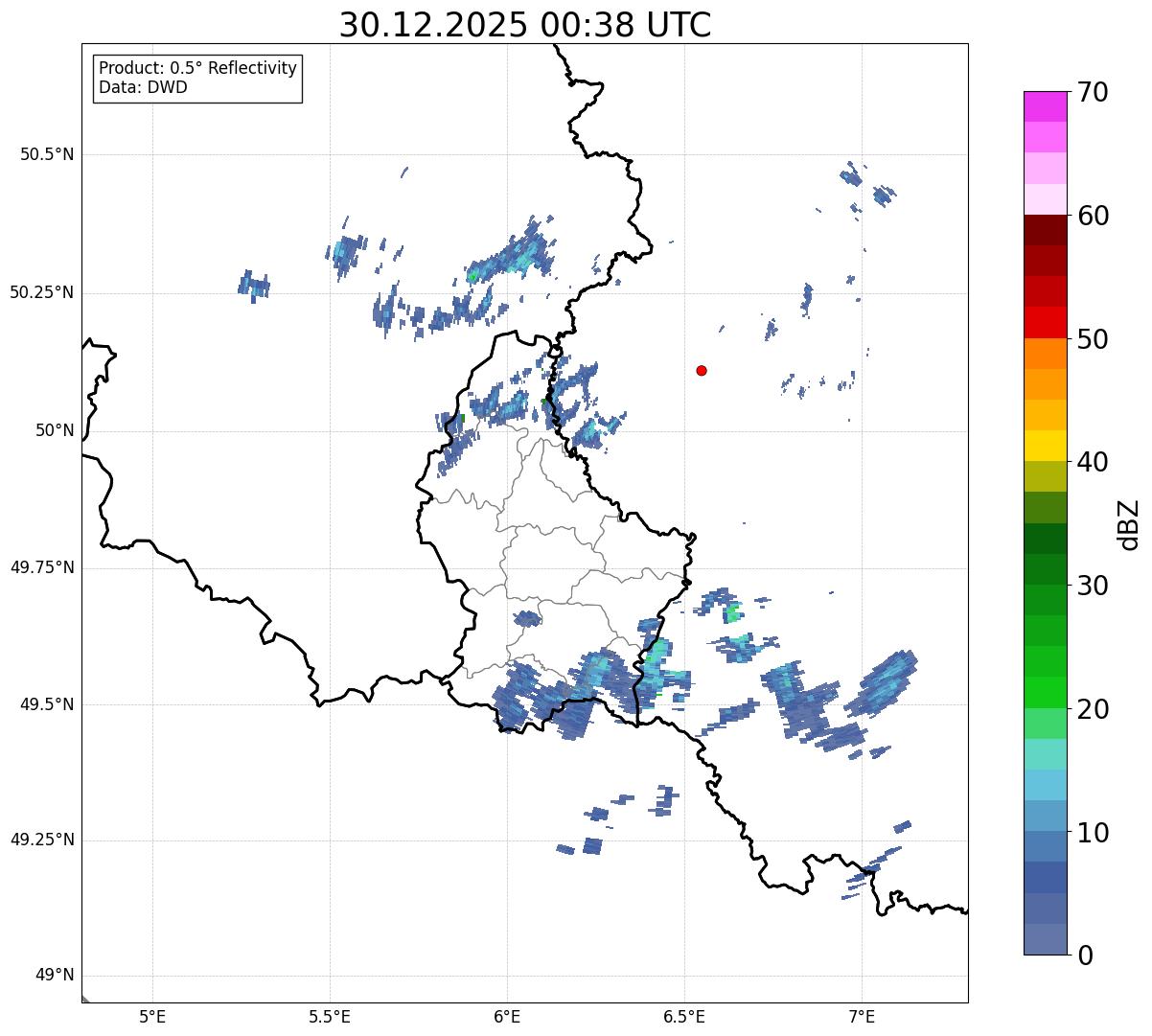
Task: Click the yellow colorbar swatch above 40
Action: [1045, 446]
